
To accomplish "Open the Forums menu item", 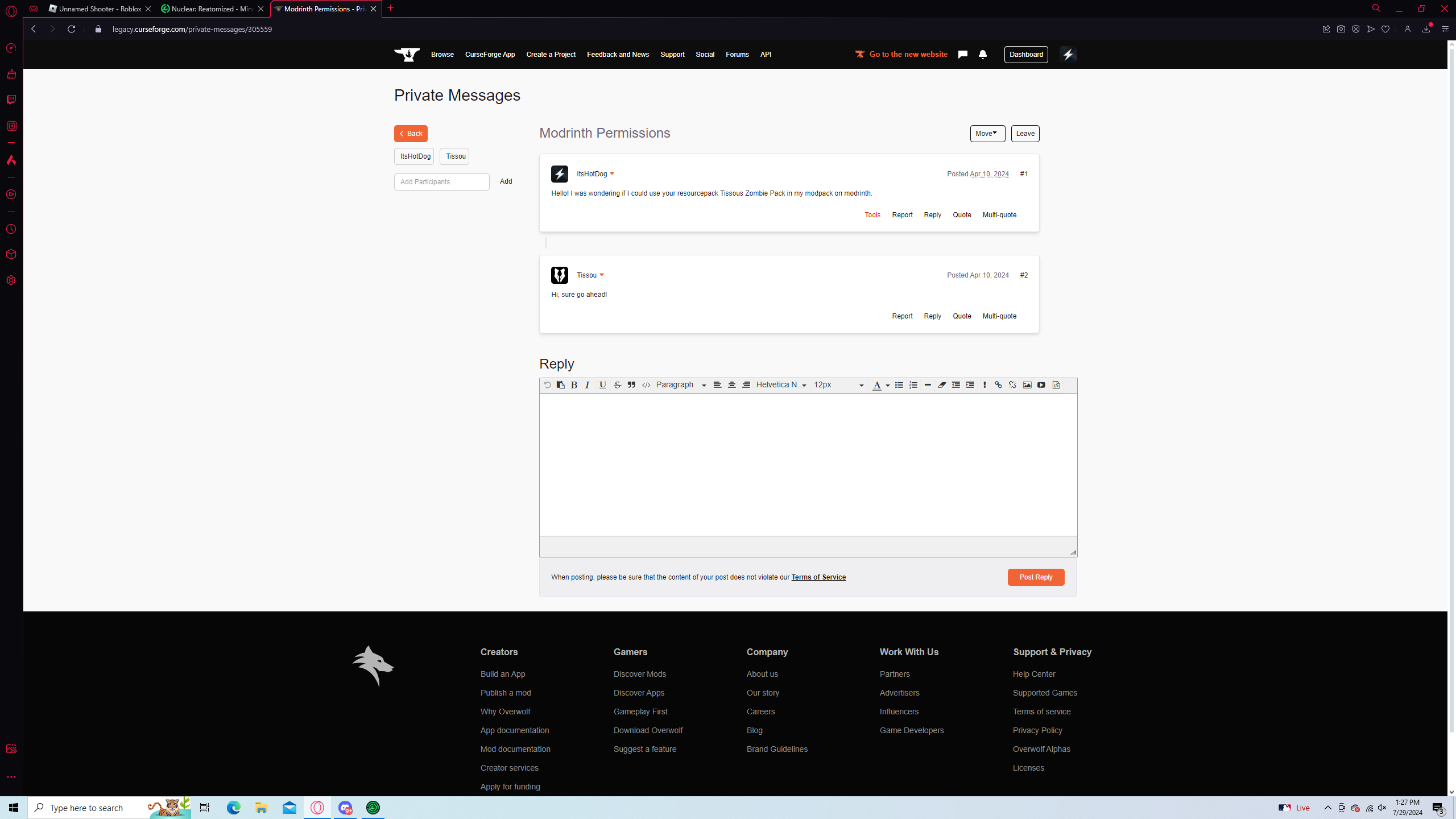I will (737, 55).
